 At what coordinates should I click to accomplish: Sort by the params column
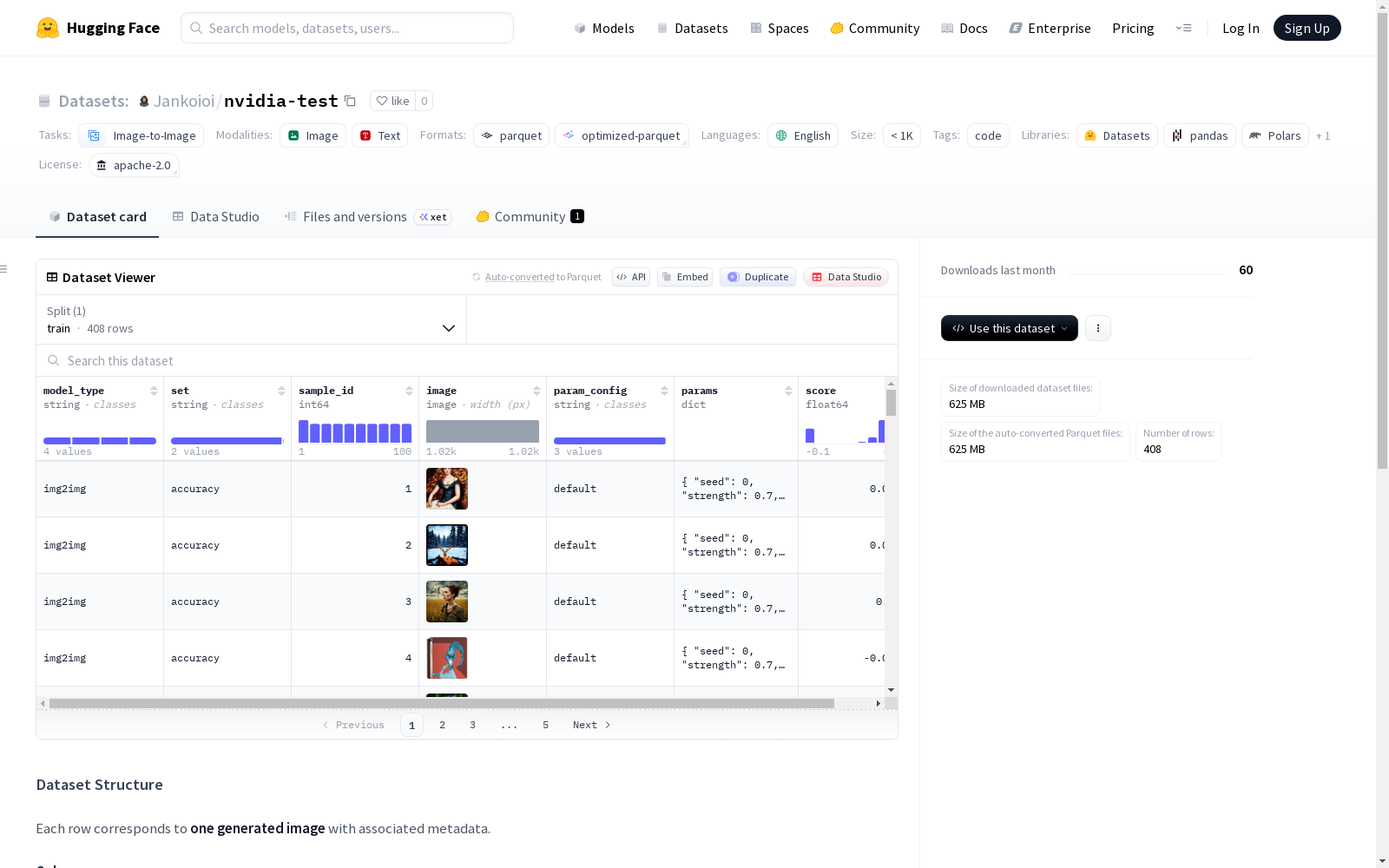pos(788,391)
